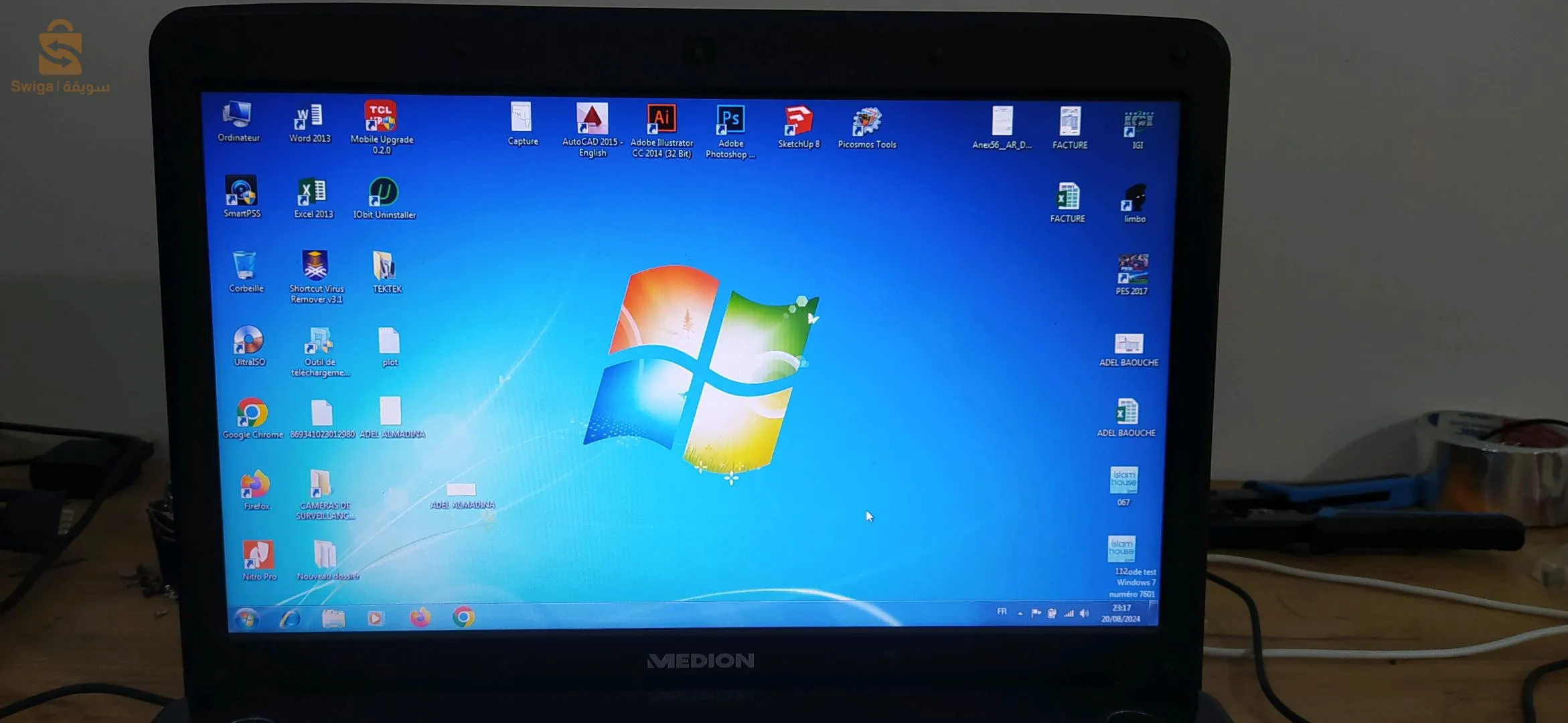
Task: Open Action Center flag tray icon
Action: click(1036, 613)
